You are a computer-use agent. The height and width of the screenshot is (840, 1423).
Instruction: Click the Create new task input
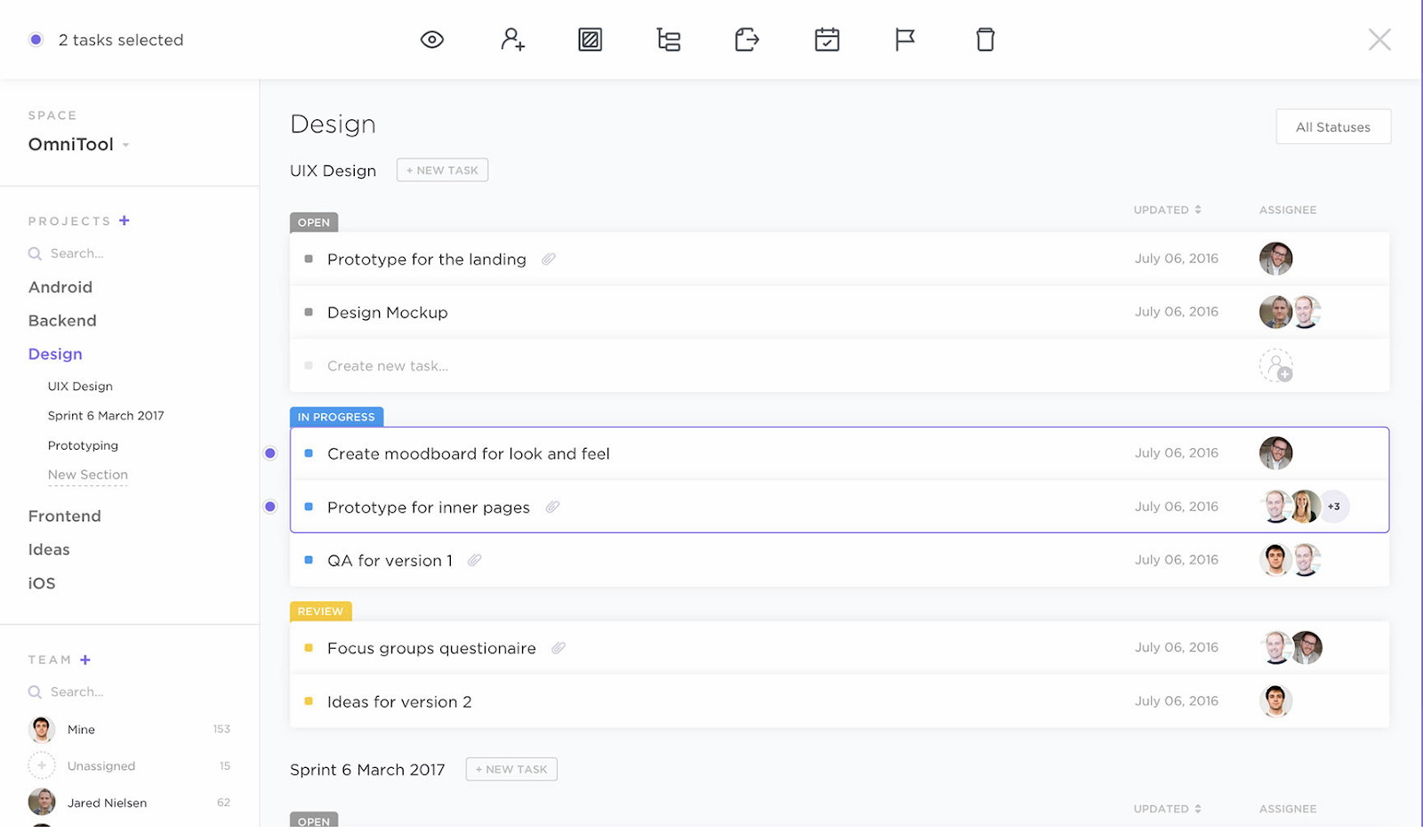click(x=388, y=365)
